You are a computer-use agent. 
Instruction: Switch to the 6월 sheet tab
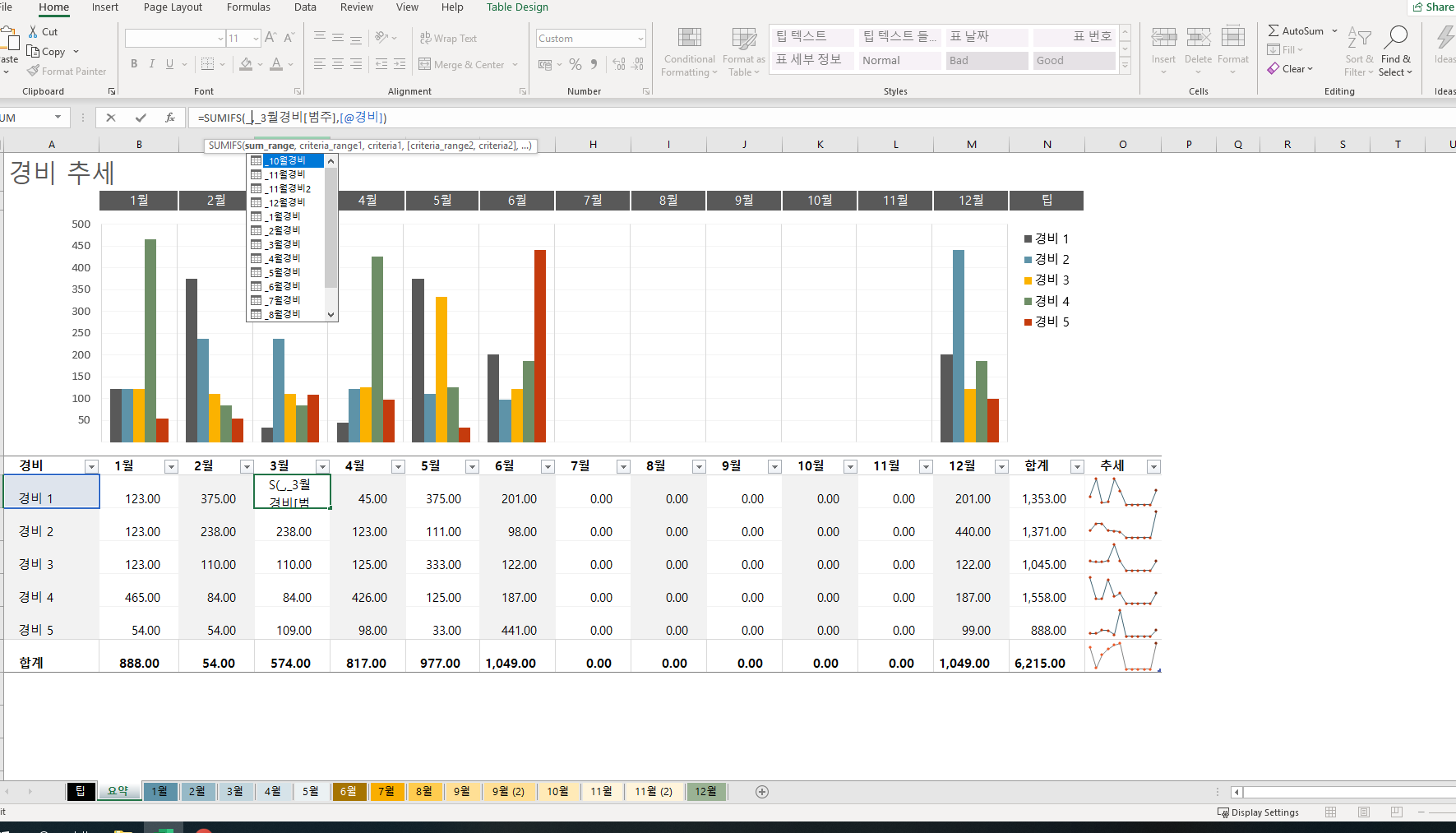pyautogui.click(x=349, y=791)
